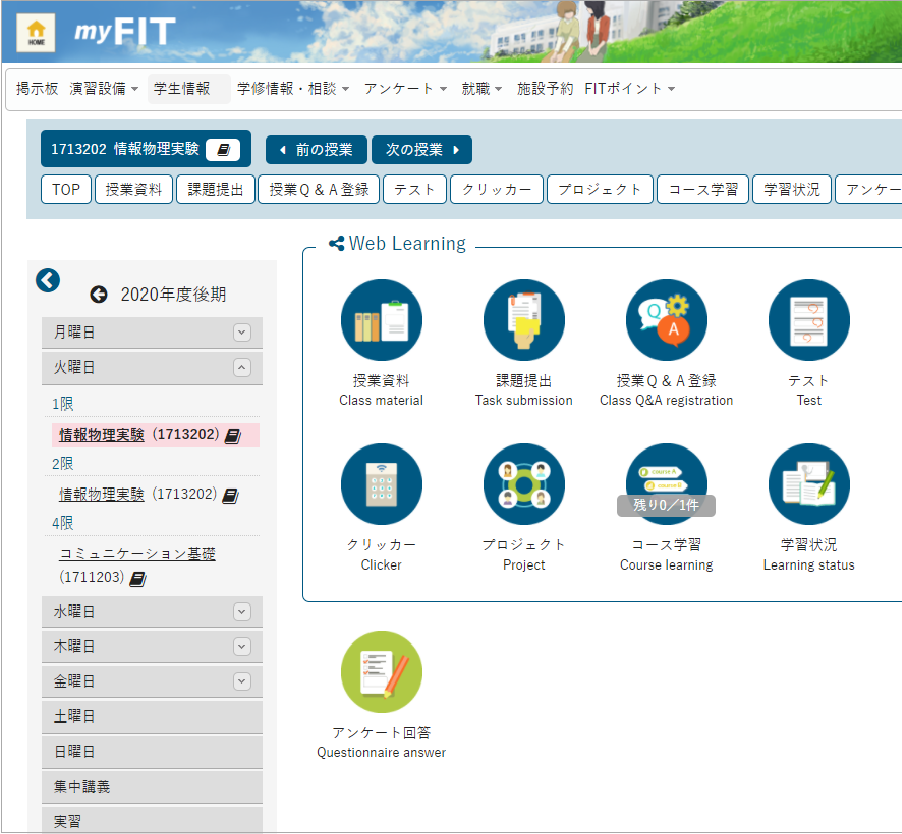
Task: Open the Test icon
Action: [808, 320]
